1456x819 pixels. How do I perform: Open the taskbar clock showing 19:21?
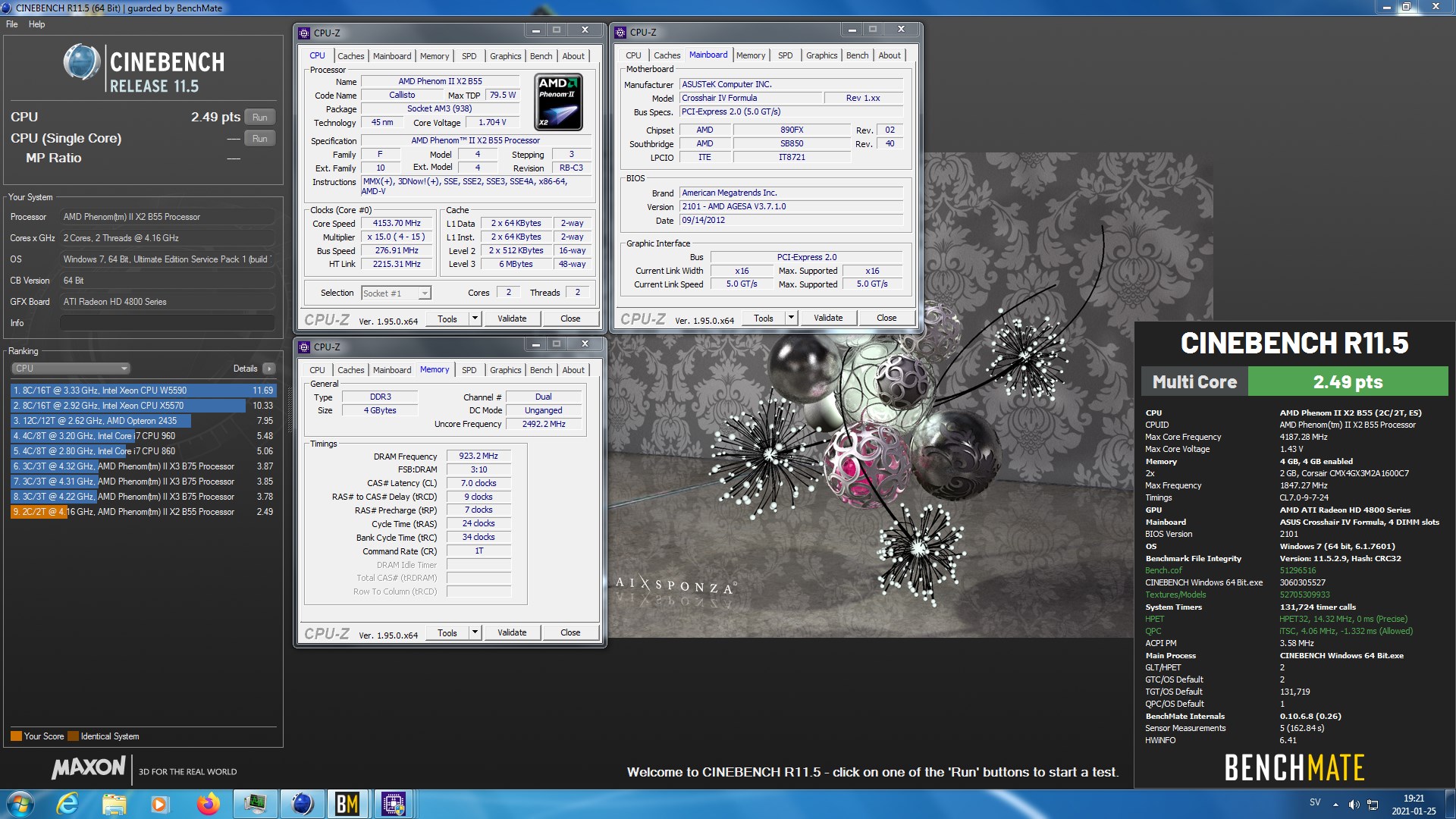[1414, 805]
